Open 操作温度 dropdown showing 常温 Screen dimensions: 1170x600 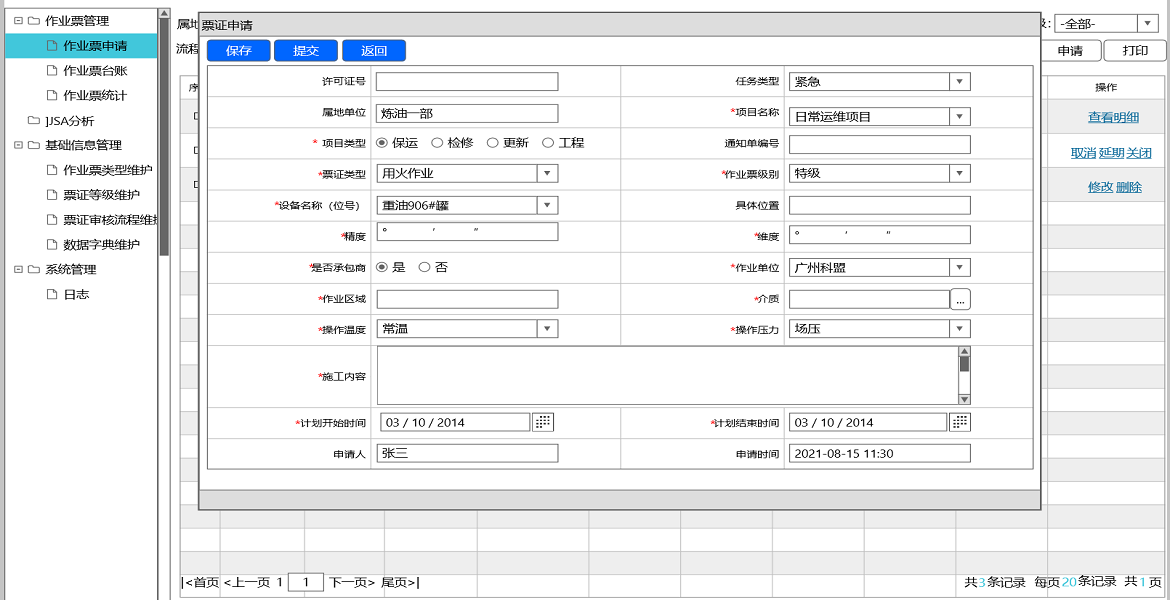(467, 328)
